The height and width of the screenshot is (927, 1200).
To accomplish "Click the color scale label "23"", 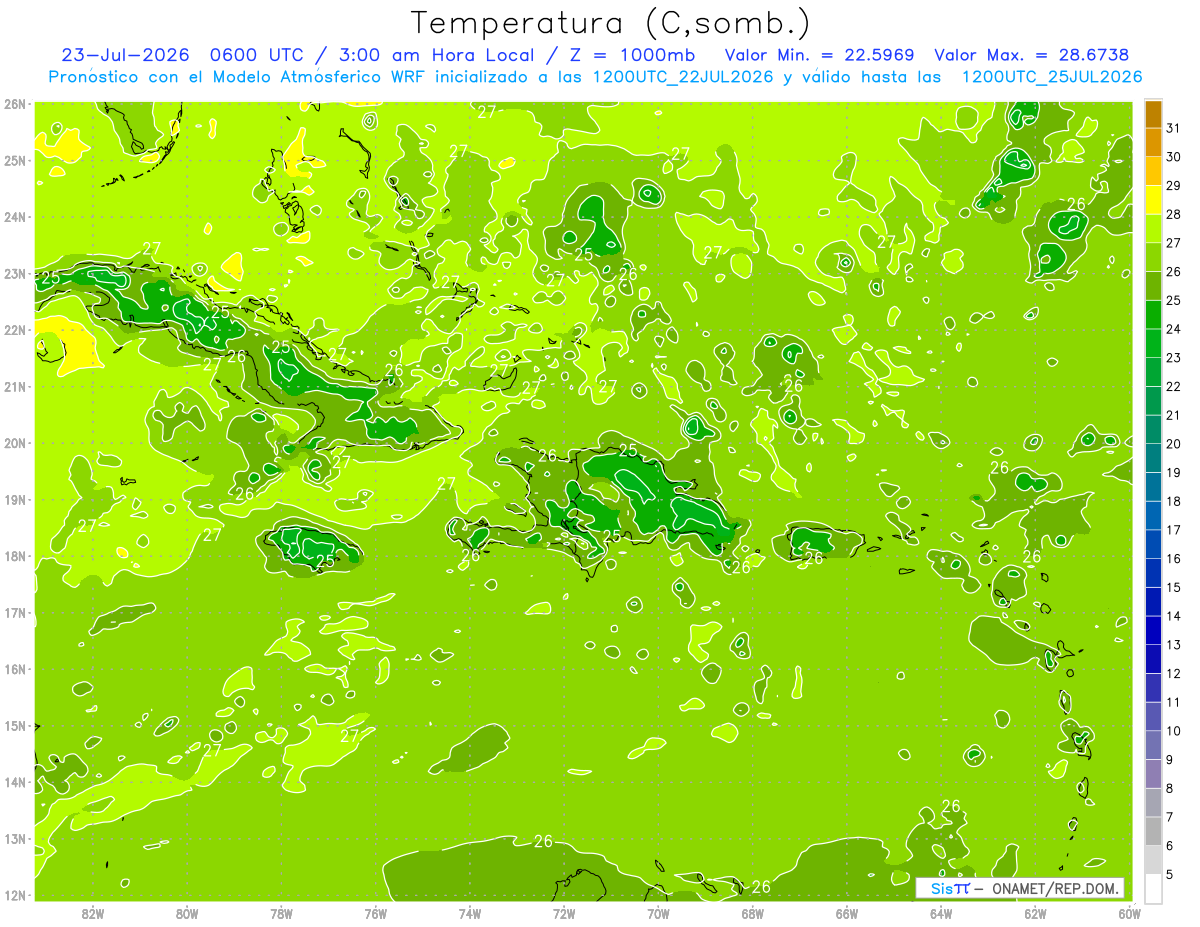I will tap(1174, 358).
